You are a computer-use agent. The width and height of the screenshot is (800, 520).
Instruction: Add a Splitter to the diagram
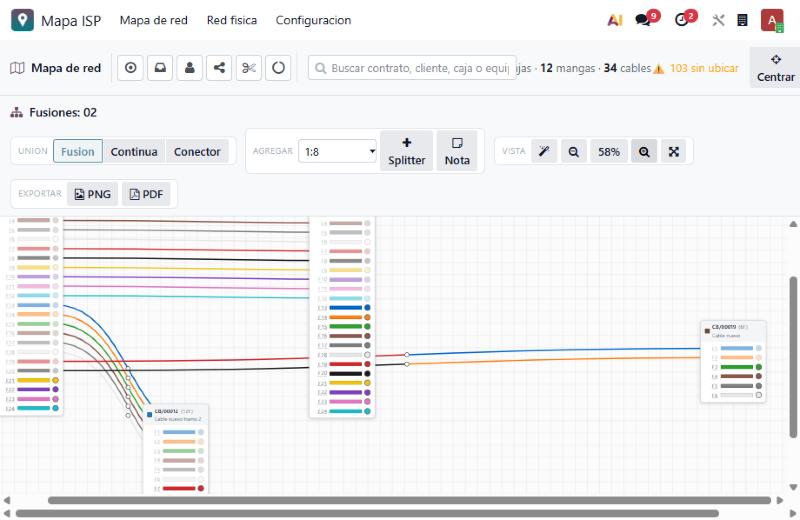[407, 151]
